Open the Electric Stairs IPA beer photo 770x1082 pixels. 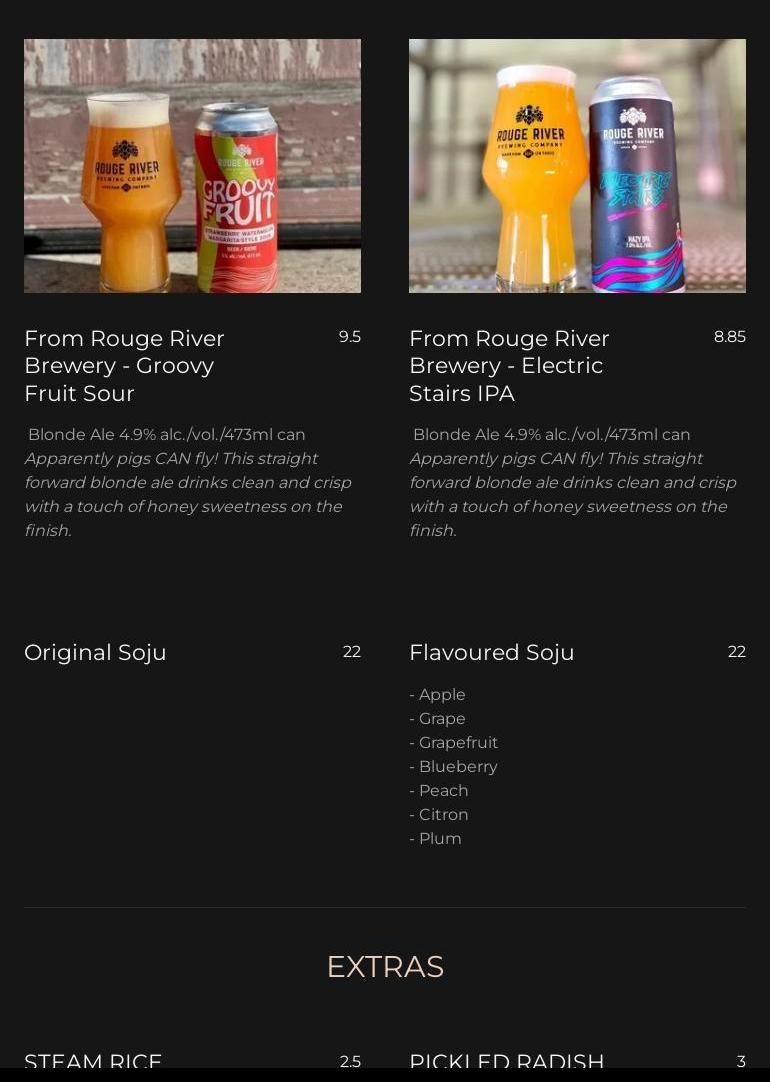click(x=577, y=166)
